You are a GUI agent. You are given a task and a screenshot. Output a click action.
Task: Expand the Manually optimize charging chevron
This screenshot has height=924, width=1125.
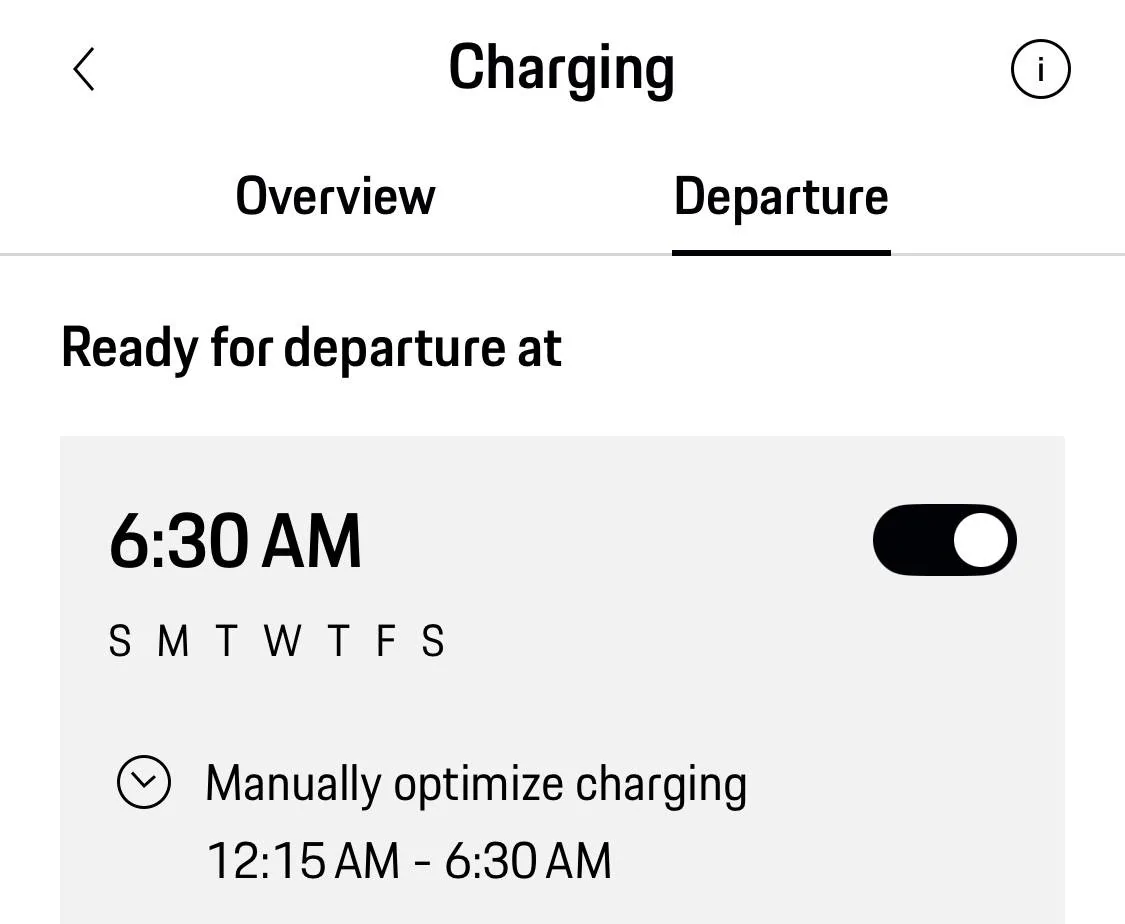tap(144, 782)
